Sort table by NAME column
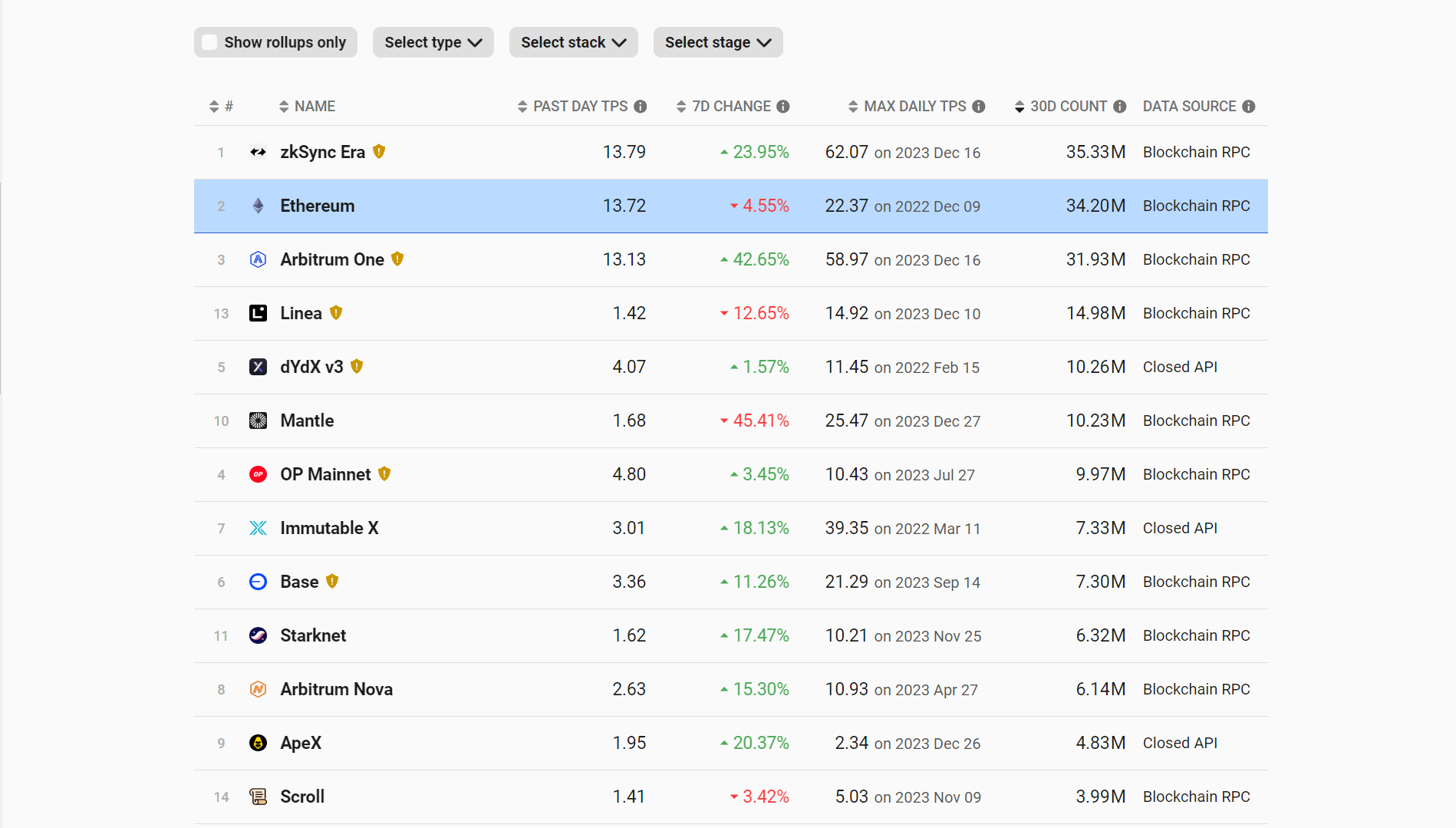This screenshot has height=828, width=1456. point(307,107)
